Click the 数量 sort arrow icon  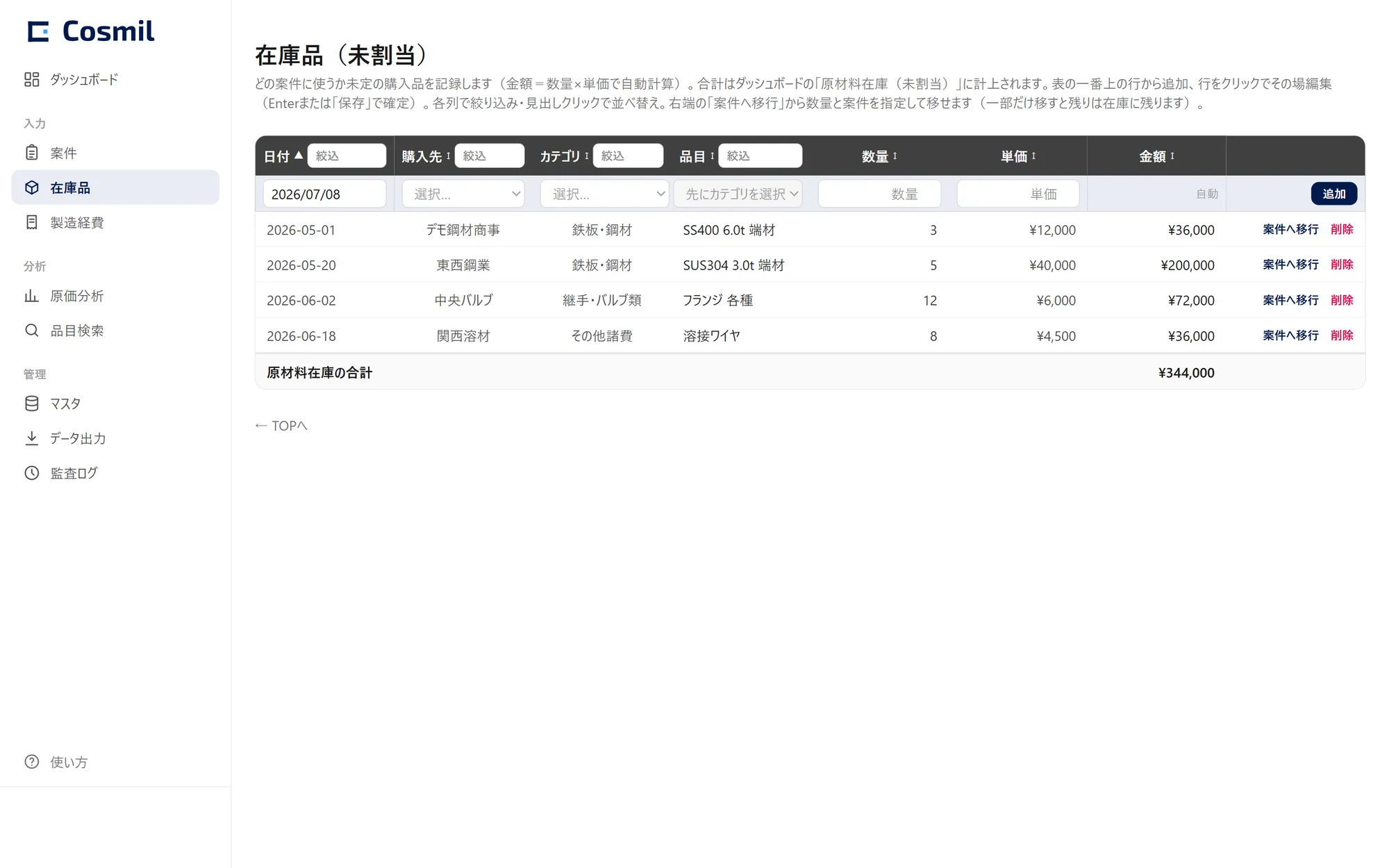[895, 156]
